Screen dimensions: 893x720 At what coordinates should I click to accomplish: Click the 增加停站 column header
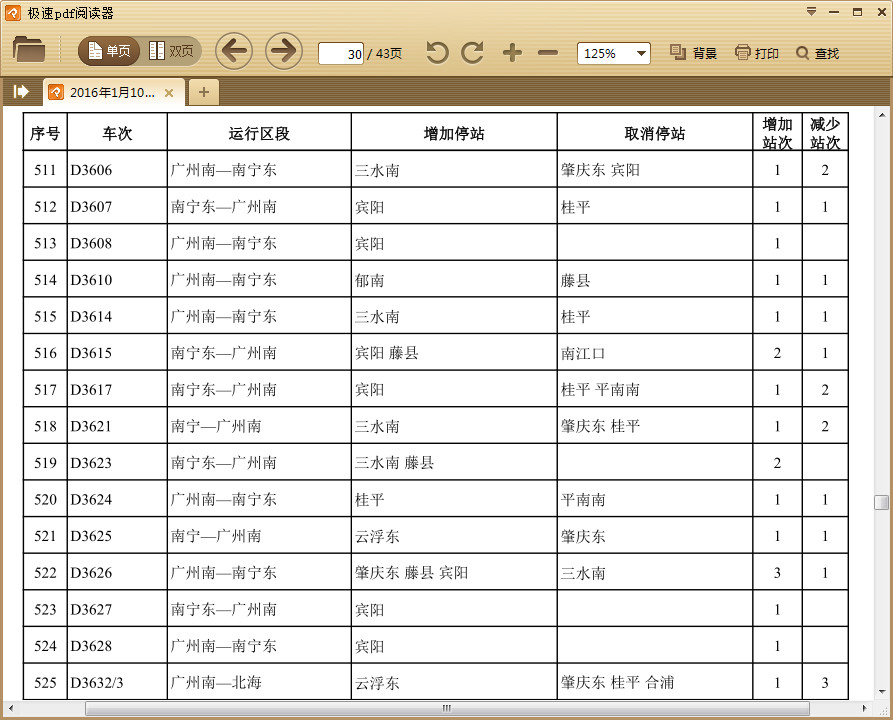coord(454,133)
